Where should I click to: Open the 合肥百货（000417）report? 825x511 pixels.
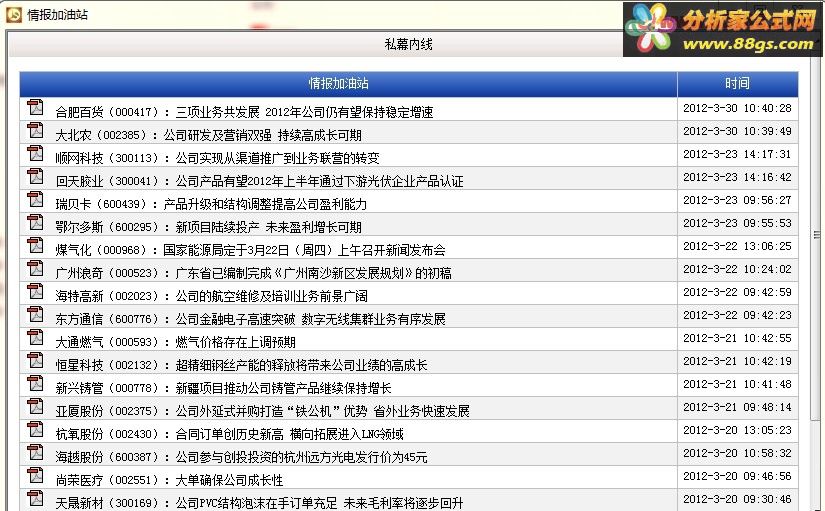(244, 112)
